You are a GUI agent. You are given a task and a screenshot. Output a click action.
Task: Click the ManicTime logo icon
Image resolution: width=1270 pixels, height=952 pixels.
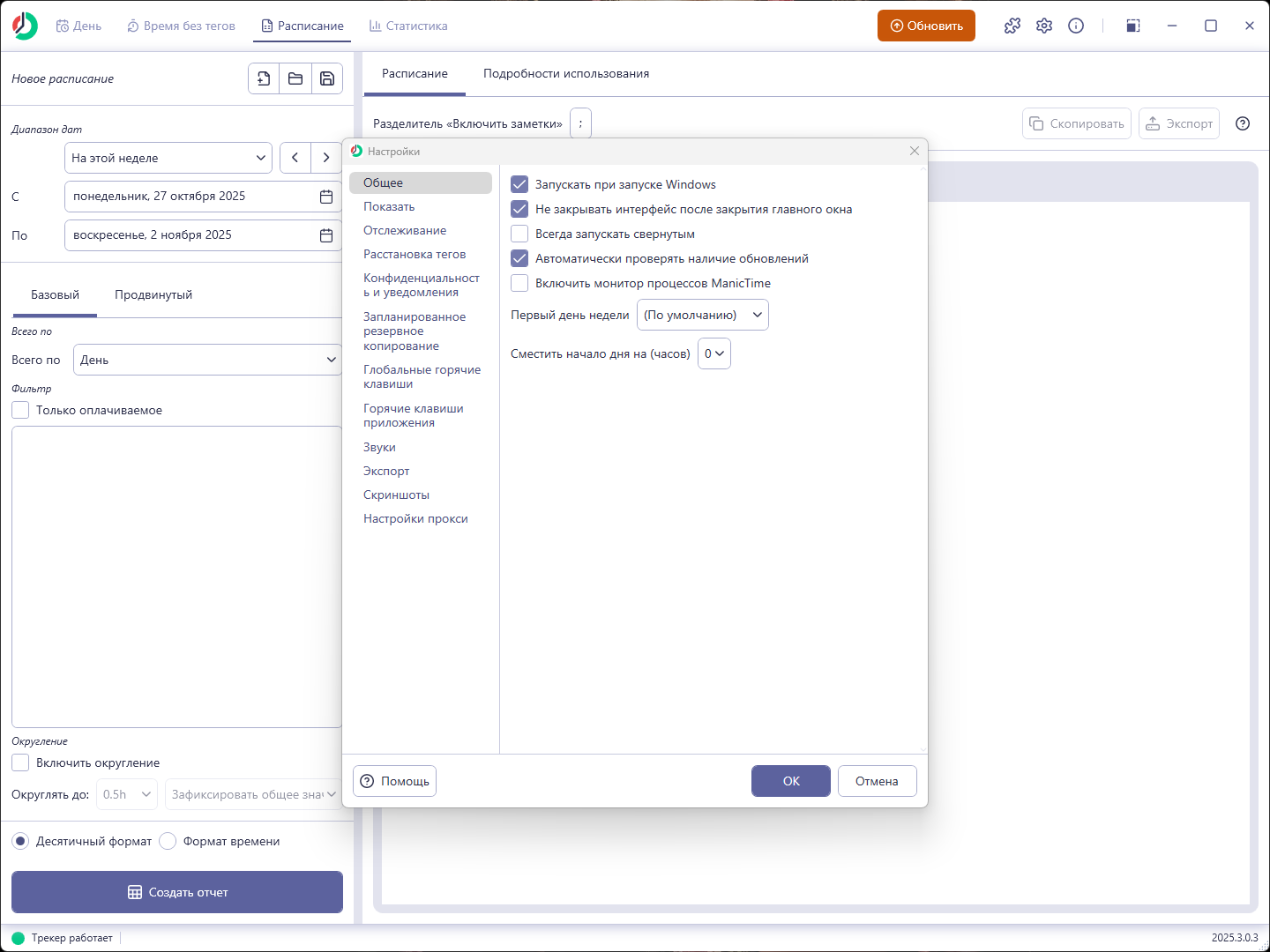coord(25,26)
